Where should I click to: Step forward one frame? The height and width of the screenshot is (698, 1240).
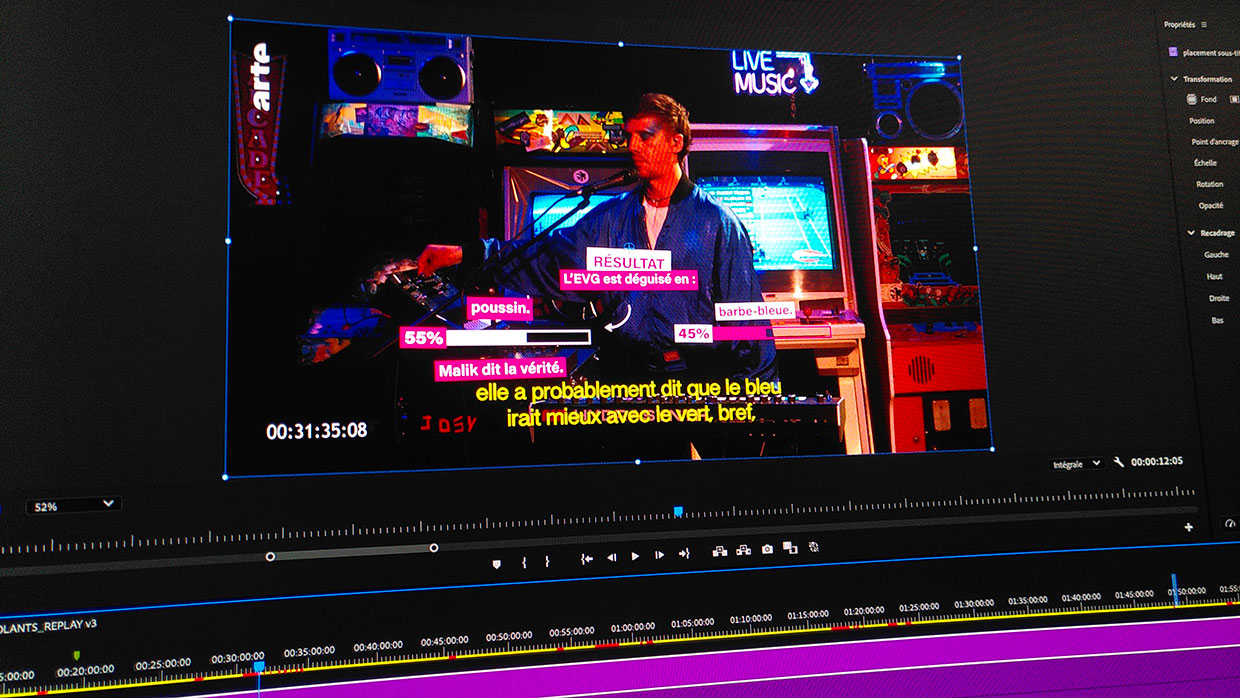(x=659, y=555)
